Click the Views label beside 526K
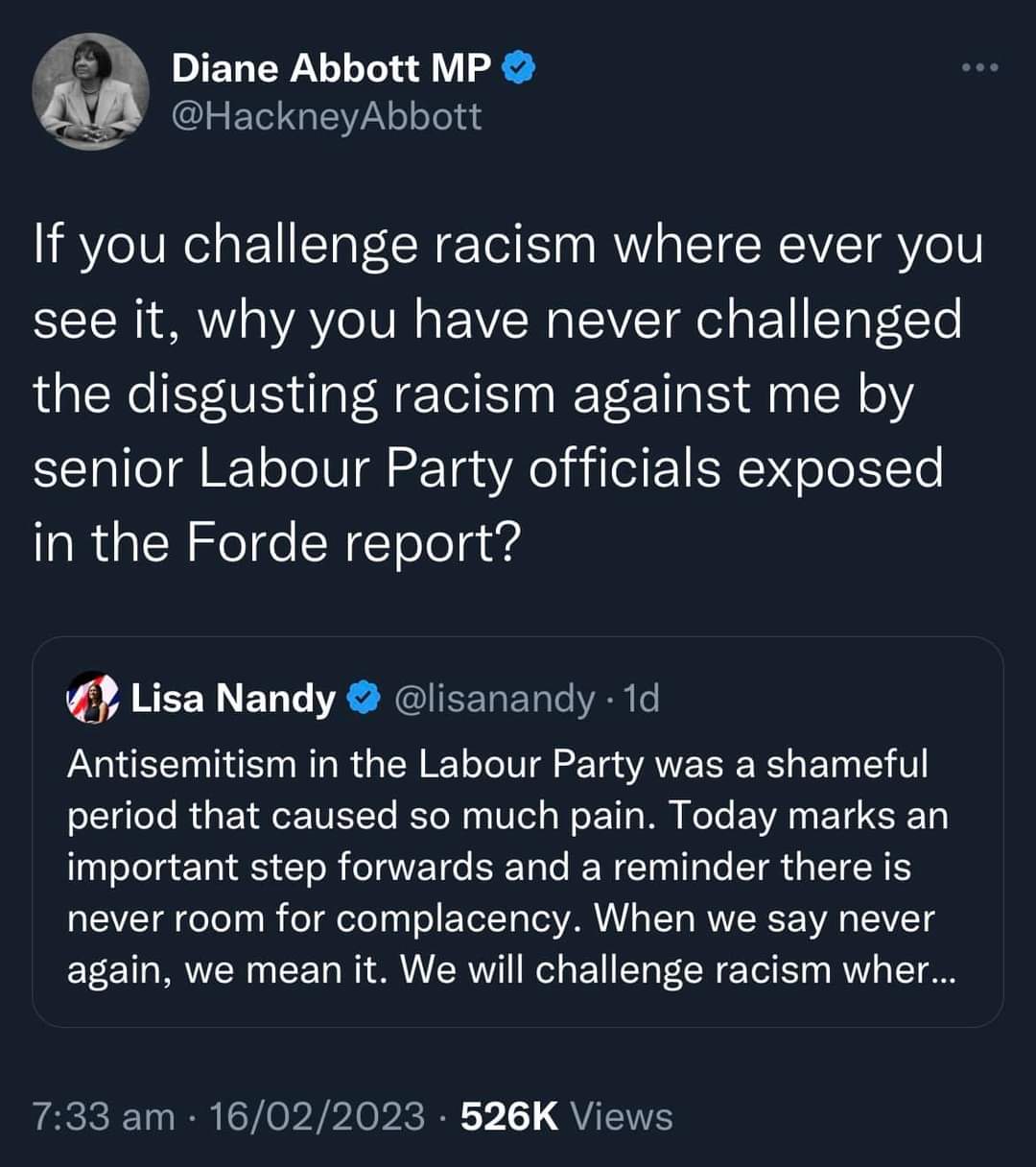 tap(622, 1116)
